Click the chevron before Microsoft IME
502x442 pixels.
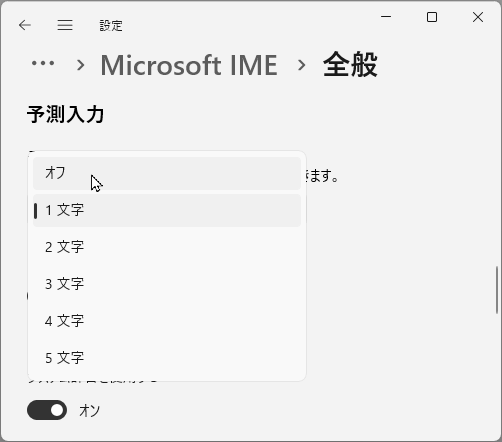(x=80, y=65)
